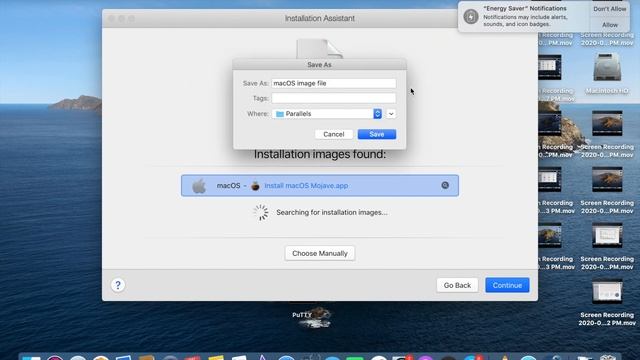Open the Where location dropdown showing Parallels
Viewport: 640px width, 360px height.
click(327, 114)
